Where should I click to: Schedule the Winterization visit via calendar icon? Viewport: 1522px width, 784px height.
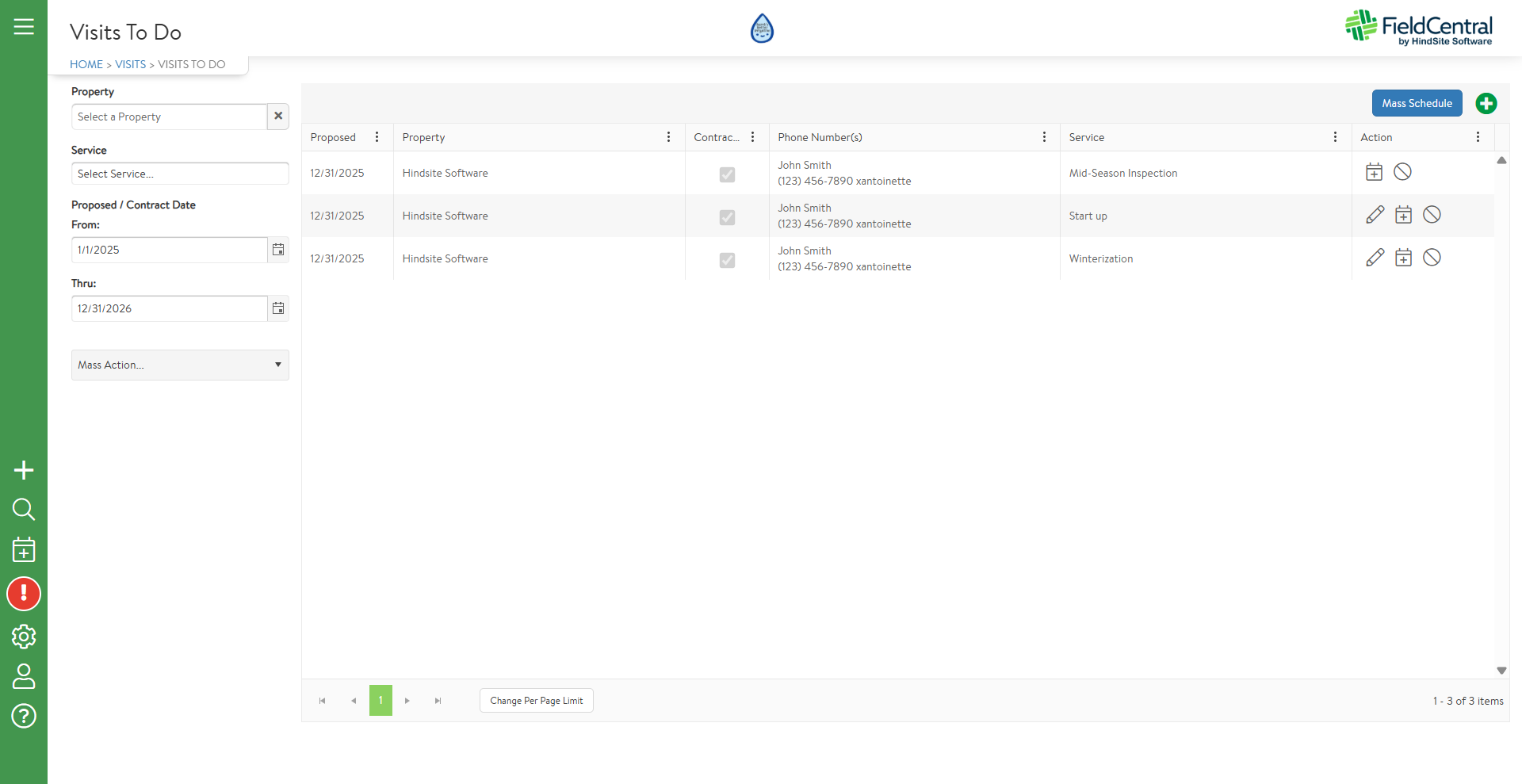[1403, 258]
